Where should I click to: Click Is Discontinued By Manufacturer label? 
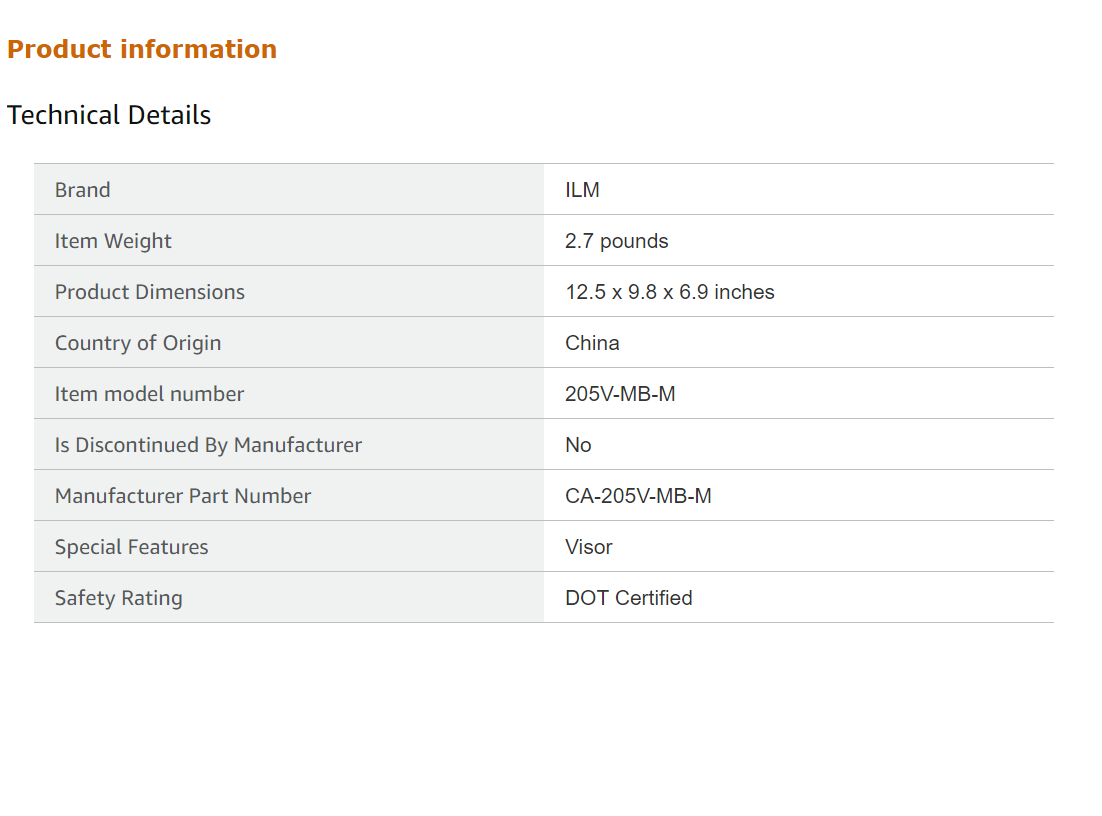click(x=208, y=445)
